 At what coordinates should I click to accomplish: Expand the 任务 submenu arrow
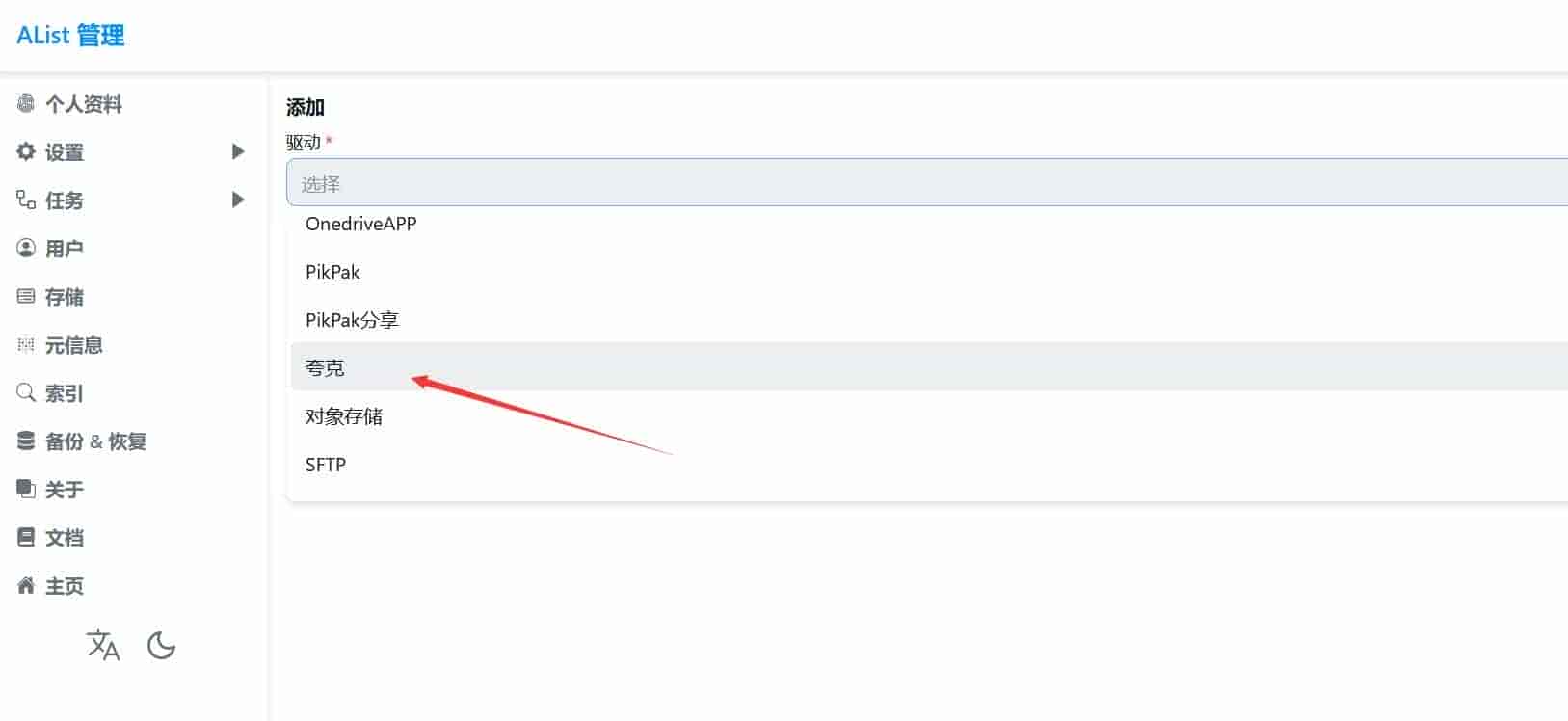pos(238,200)
